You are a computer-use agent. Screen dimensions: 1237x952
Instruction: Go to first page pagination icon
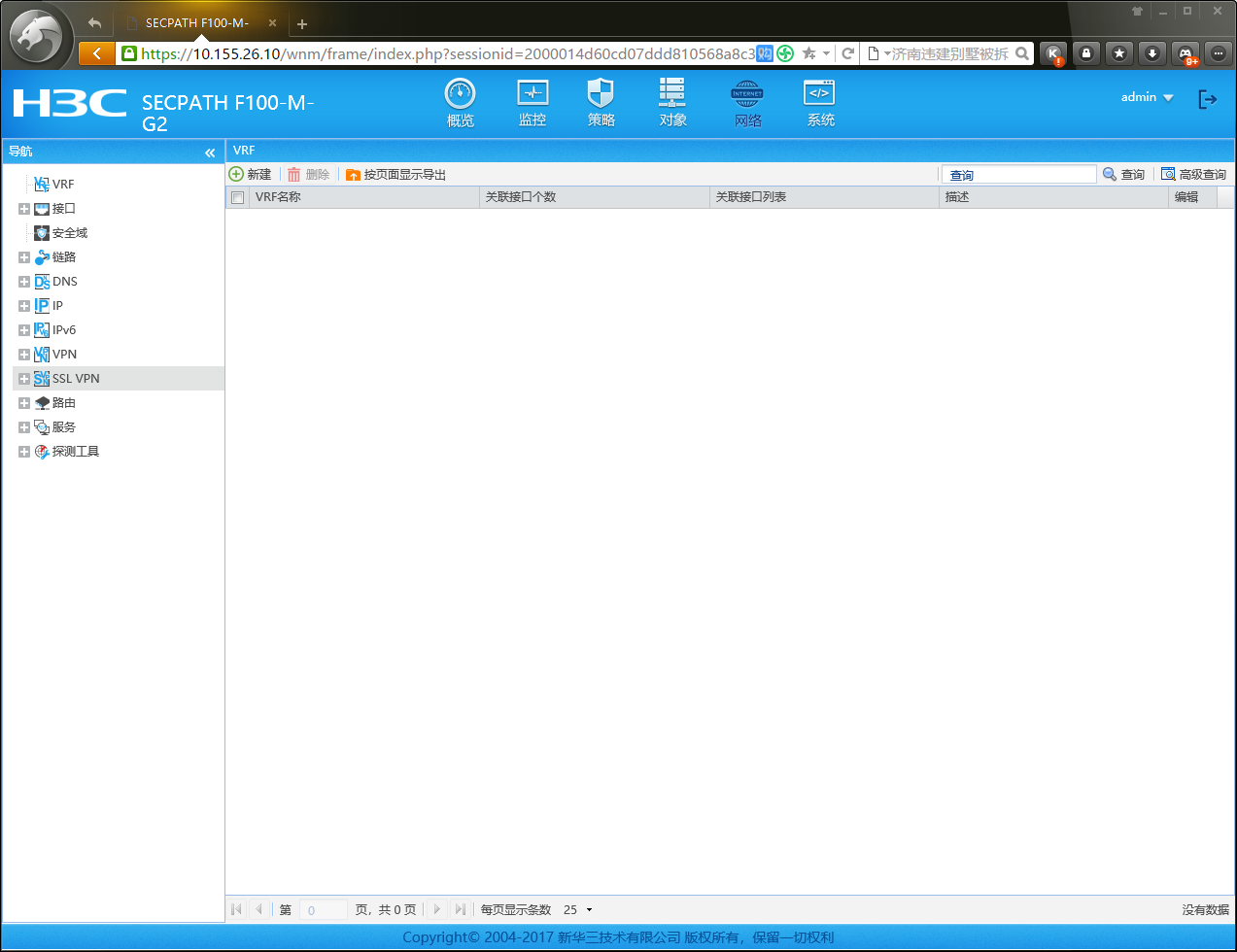pos(236,909)
